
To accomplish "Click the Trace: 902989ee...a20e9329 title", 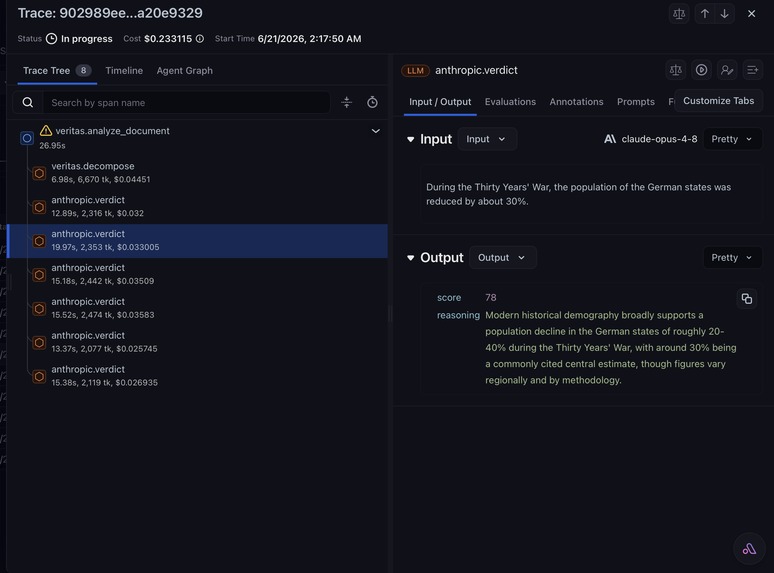I will point(110,13).
